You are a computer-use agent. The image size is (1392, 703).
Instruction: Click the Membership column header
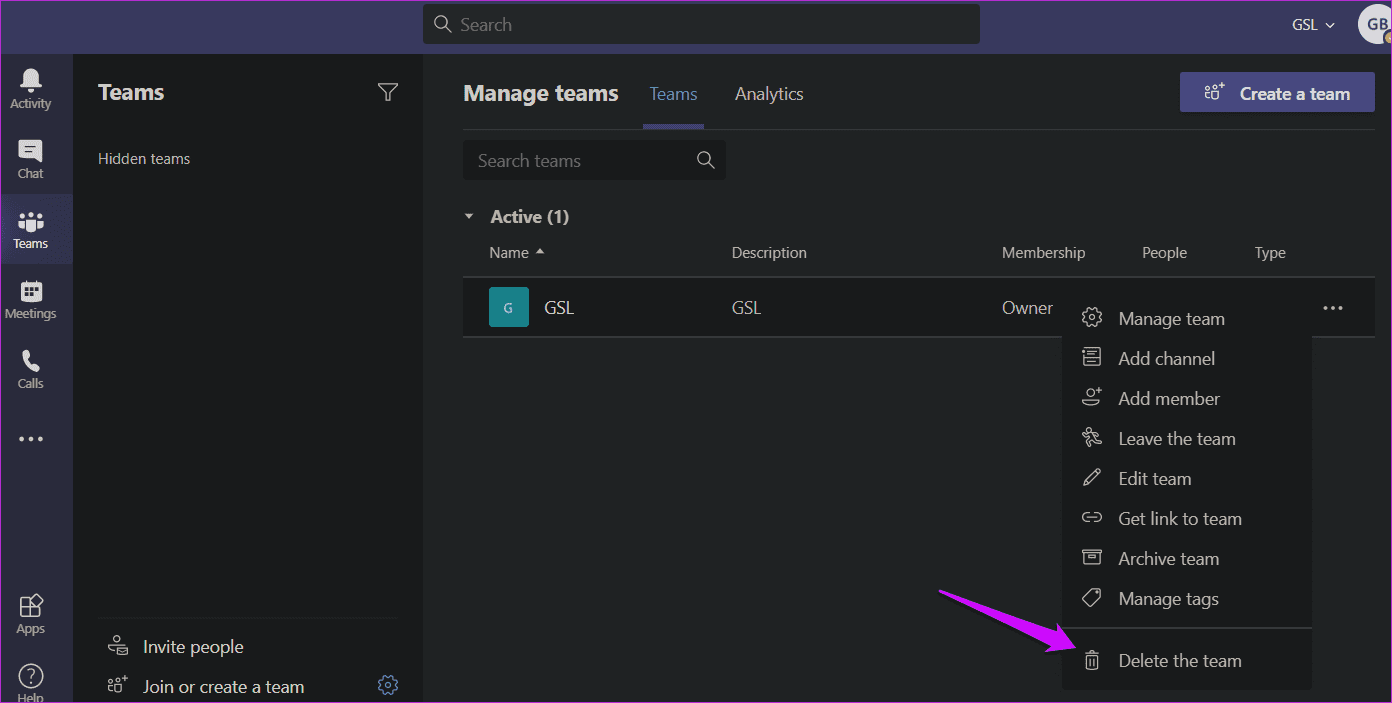pyautogui.click(x=1043, y=253)
